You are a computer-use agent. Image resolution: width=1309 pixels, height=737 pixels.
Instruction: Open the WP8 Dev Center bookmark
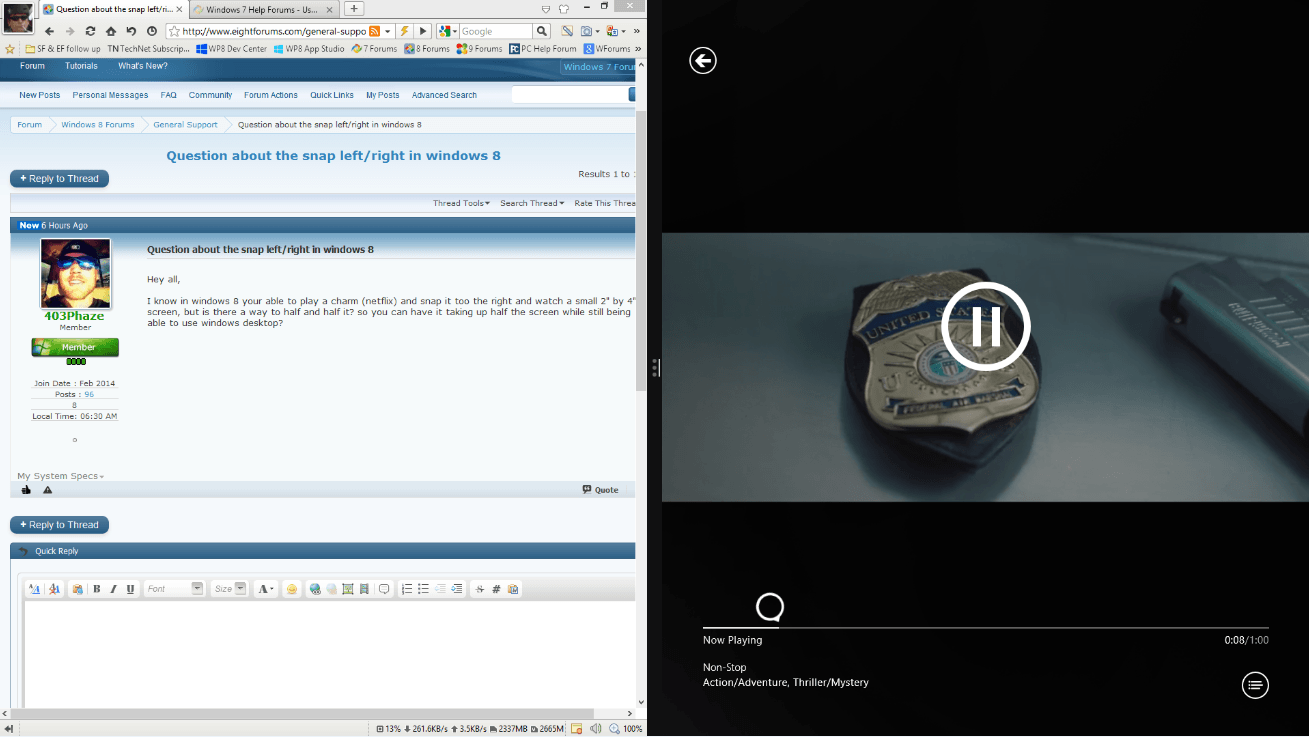[x=232, y=48]
